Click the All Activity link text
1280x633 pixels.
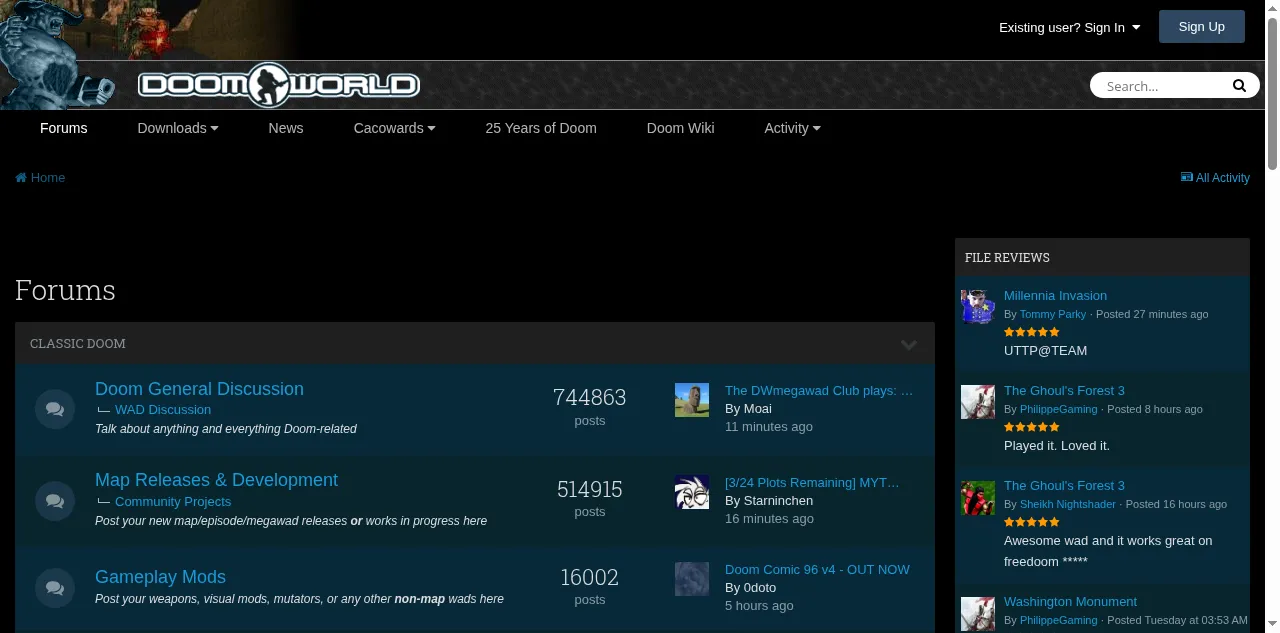[1223, 178]
